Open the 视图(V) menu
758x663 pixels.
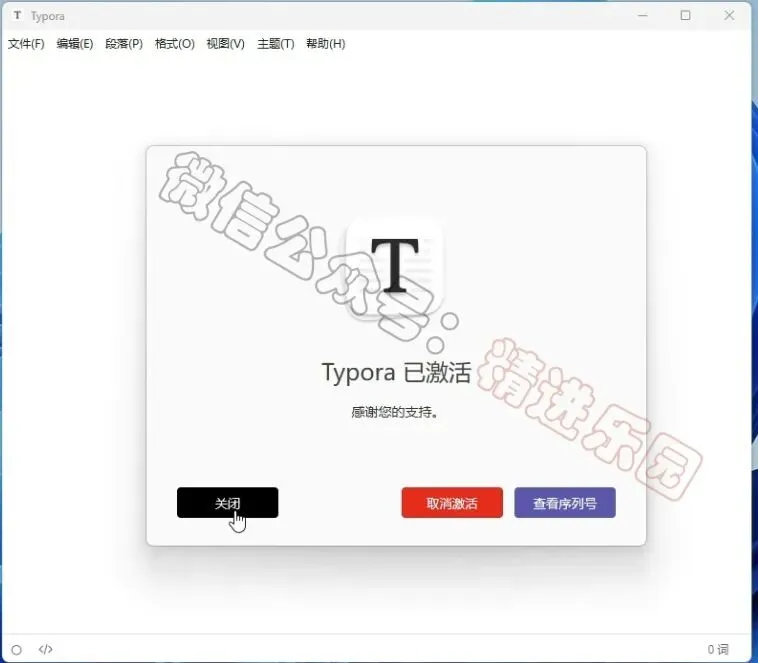[225, 44]
